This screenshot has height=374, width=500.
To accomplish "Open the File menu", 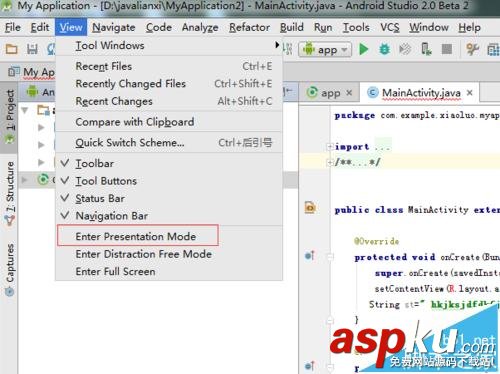I will 13,27.
